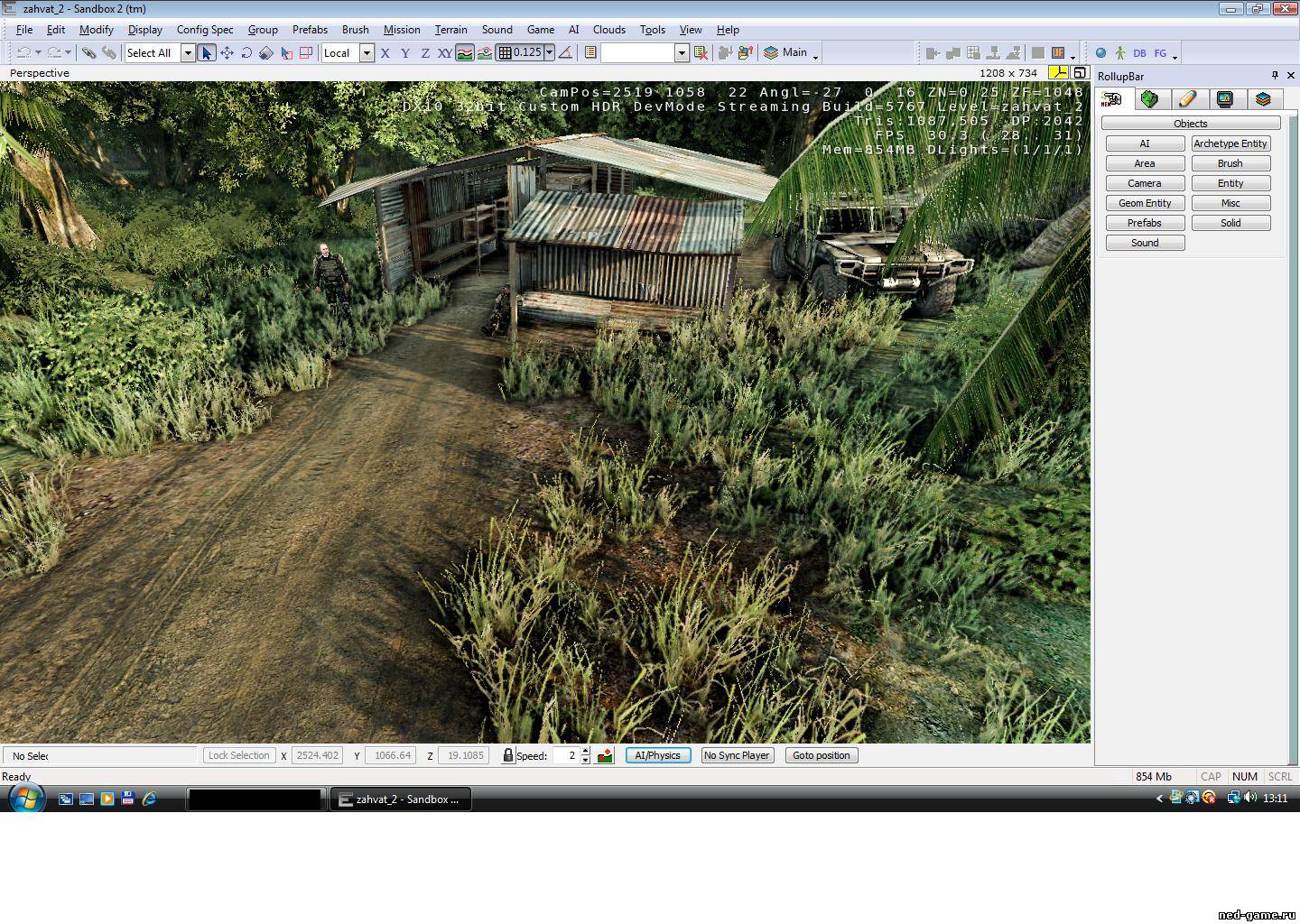
Task: Click the Goto Selection icon in toolbar
Action: pyautogui.click(x=933, y=53)
